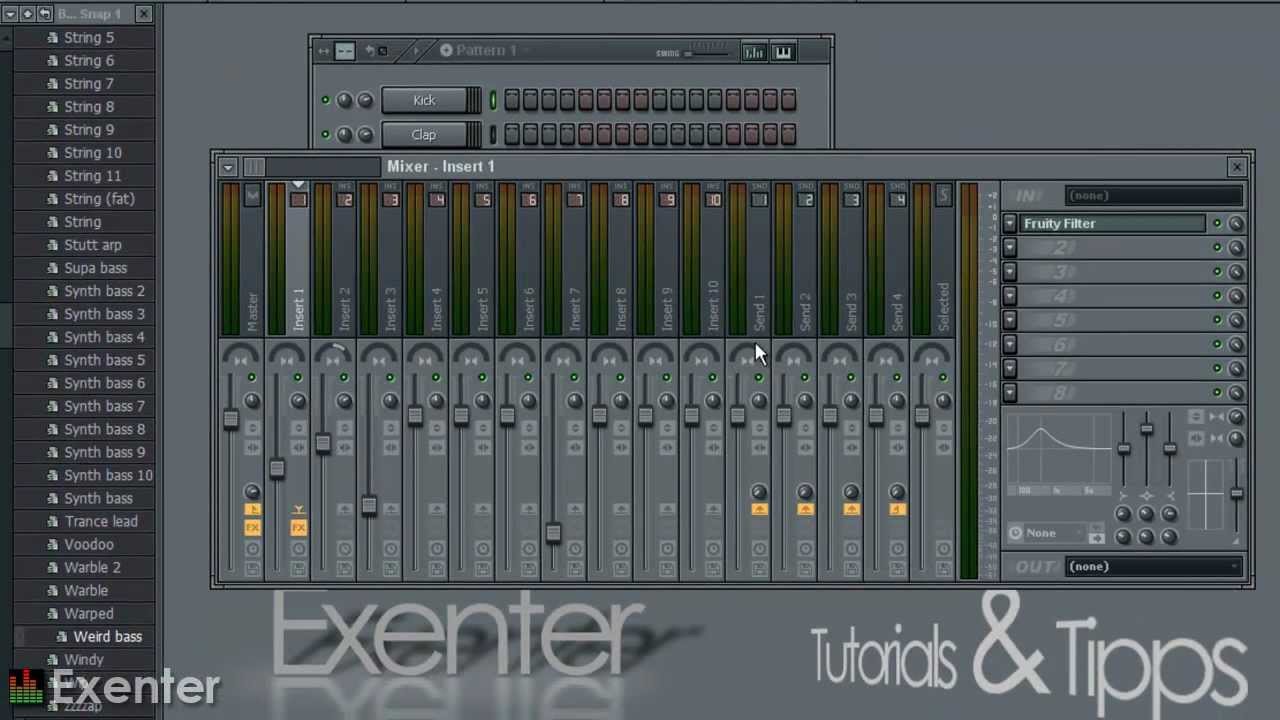
Task: Click the stereo pan crosshair pad in mixer
Action: tap(1206, 493)
